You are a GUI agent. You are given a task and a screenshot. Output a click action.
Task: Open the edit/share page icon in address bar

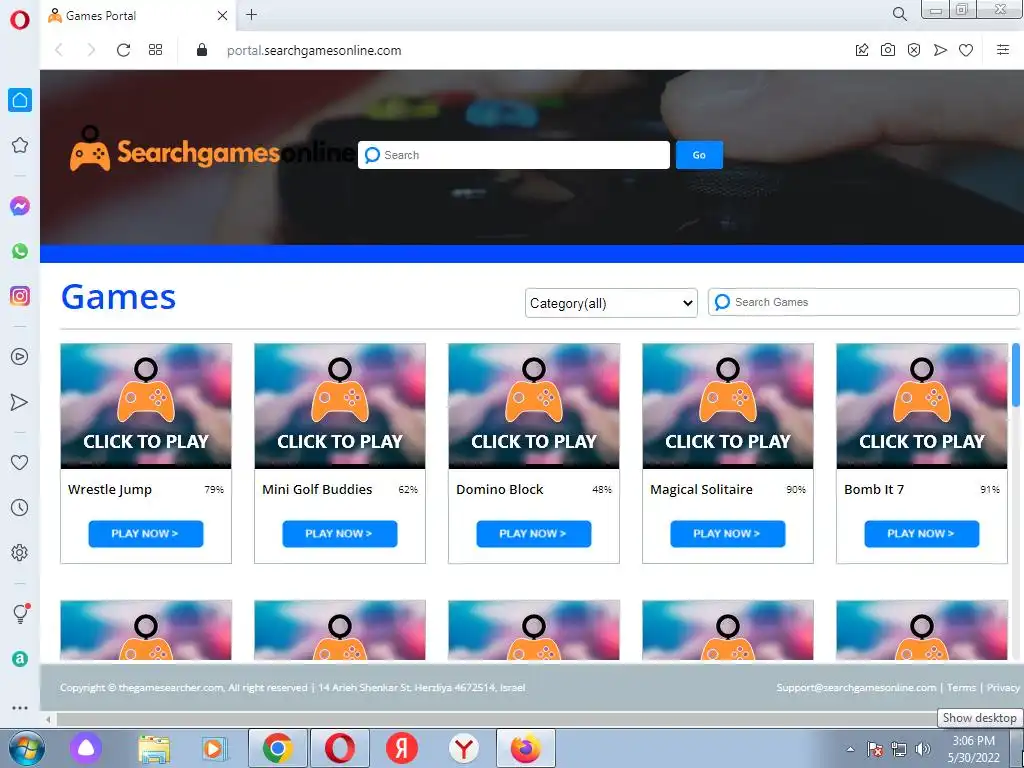[x=862, y=50]
